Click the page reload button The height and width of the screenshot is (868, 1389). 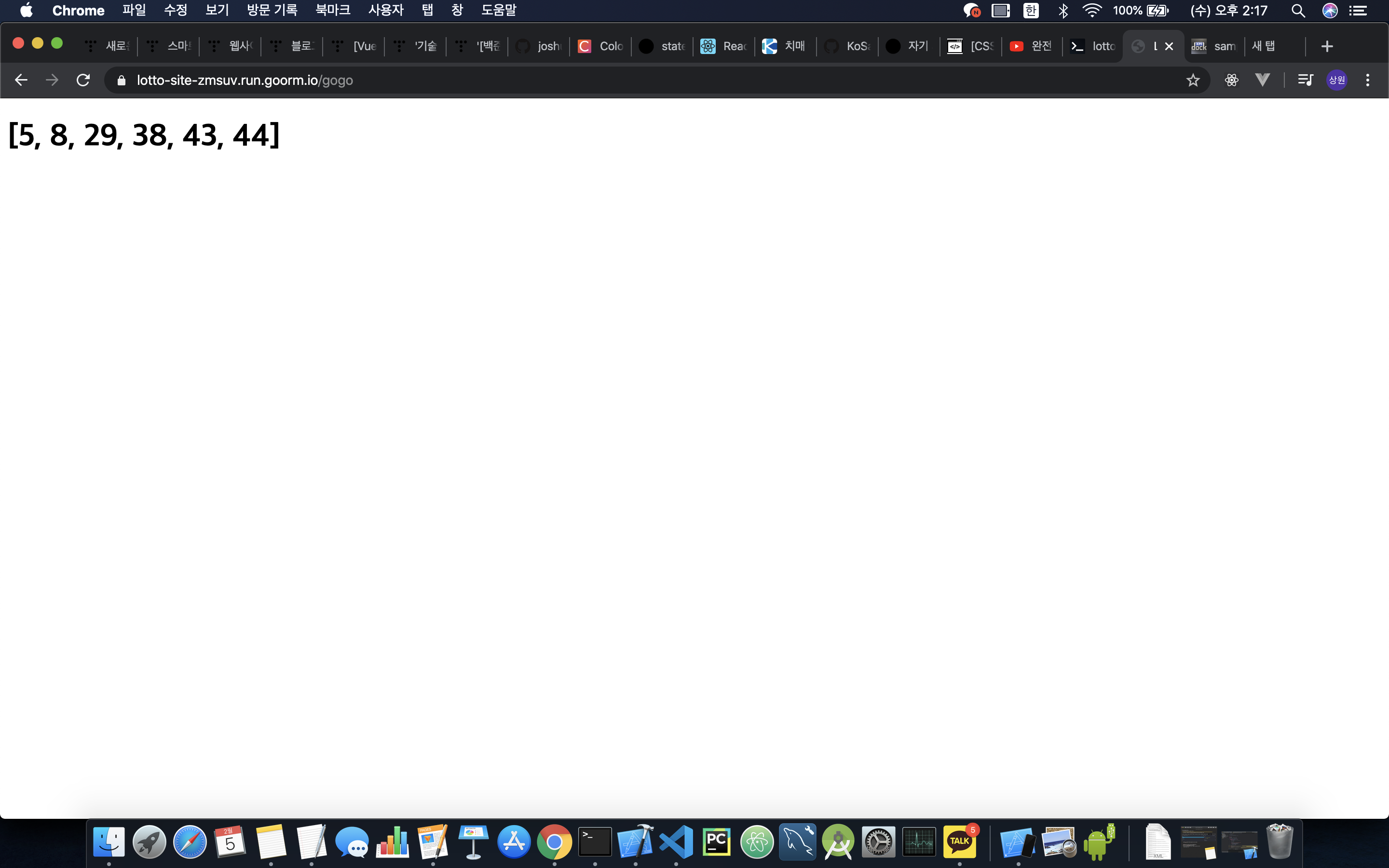point(83,80)
